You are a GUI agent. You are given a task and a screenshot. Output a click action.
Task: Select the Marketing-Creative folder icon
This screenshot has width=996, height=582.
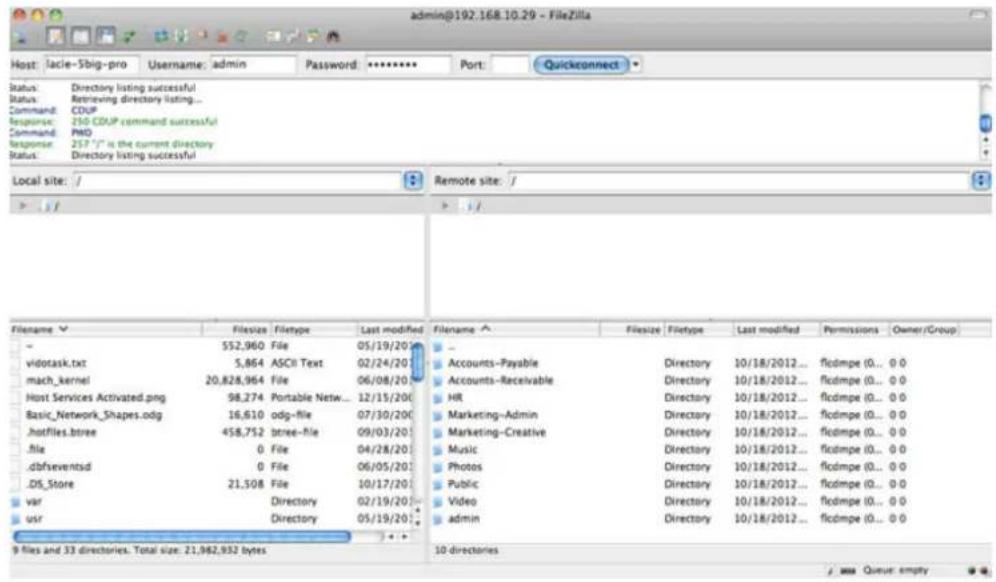point(438,433)
